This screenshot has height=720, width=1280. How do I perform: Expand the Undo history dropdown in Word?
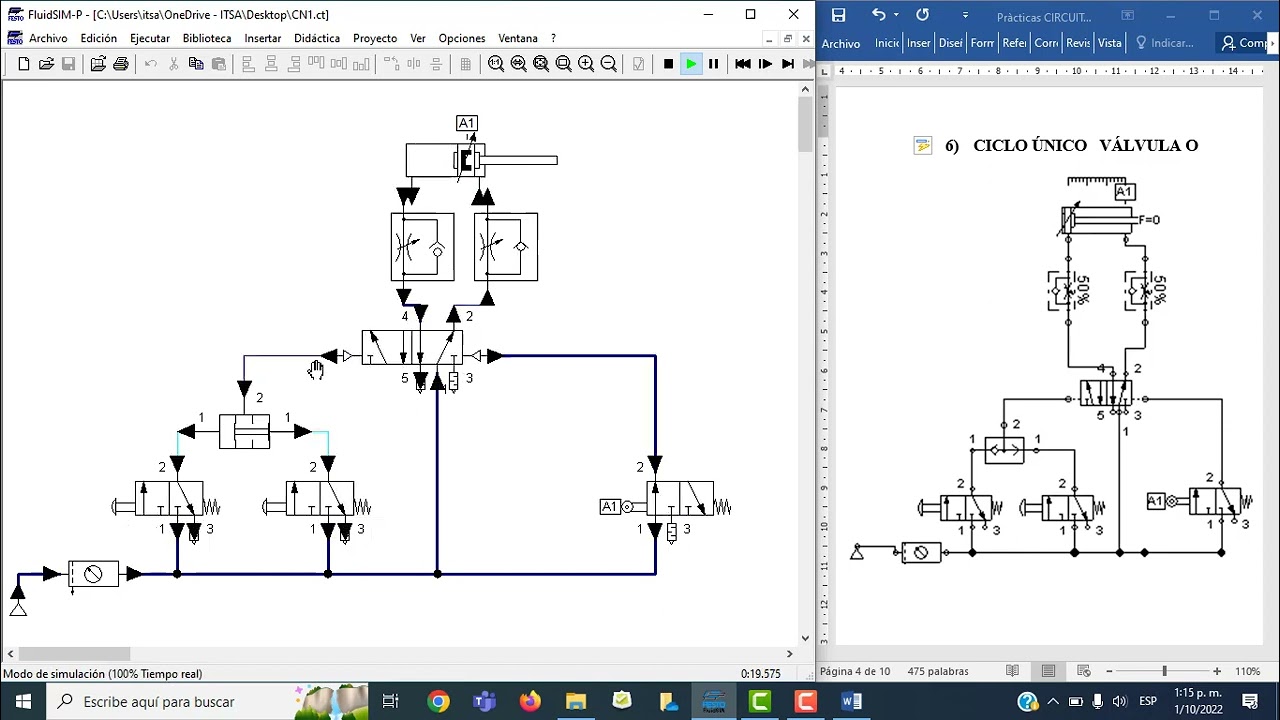click(x=896, y=15)
